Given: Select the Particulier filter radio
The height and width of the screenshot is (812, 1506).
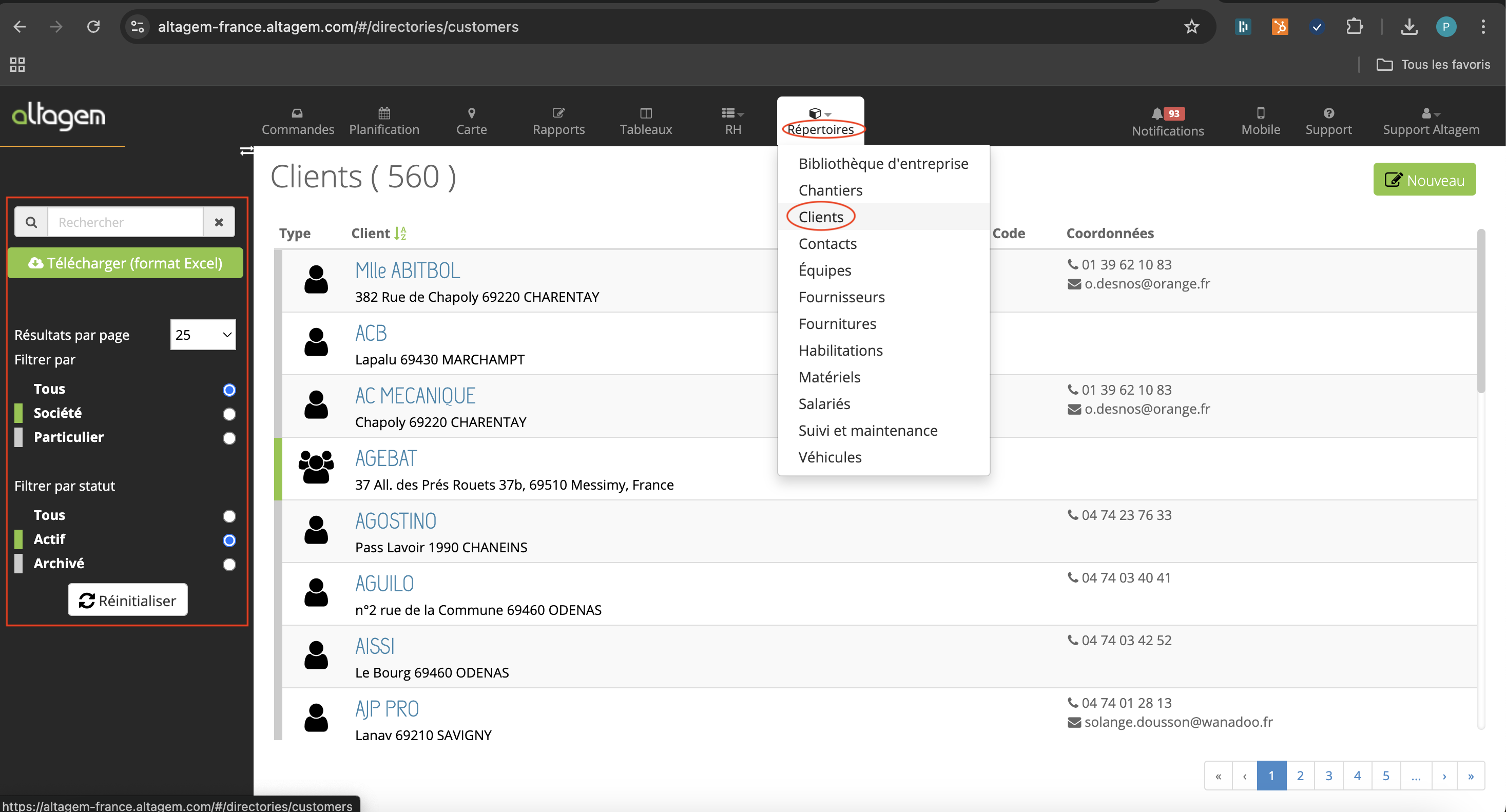Looking at the screenshot, I should click(x=229, y=438).
